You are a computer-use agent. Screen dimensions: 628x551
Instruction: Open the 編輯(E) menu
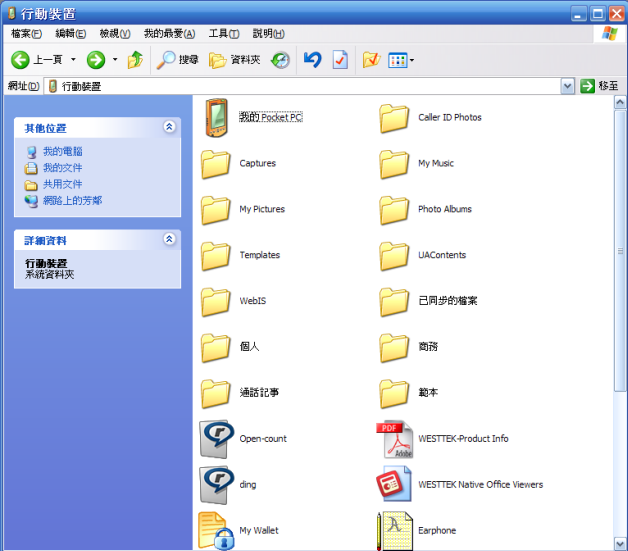(70, 34)
